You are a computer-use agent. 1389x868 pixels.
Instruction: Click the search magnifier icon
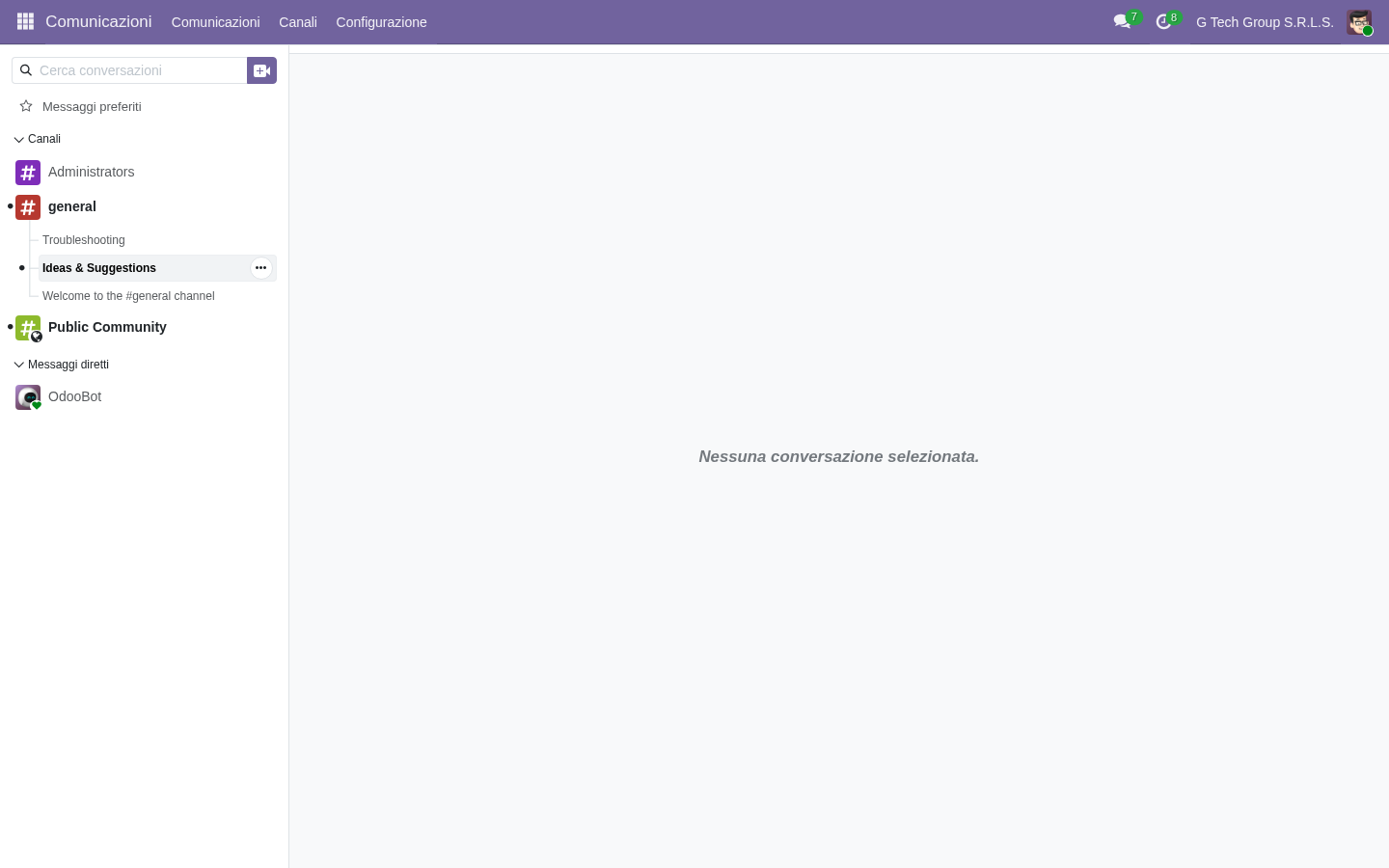26,70
